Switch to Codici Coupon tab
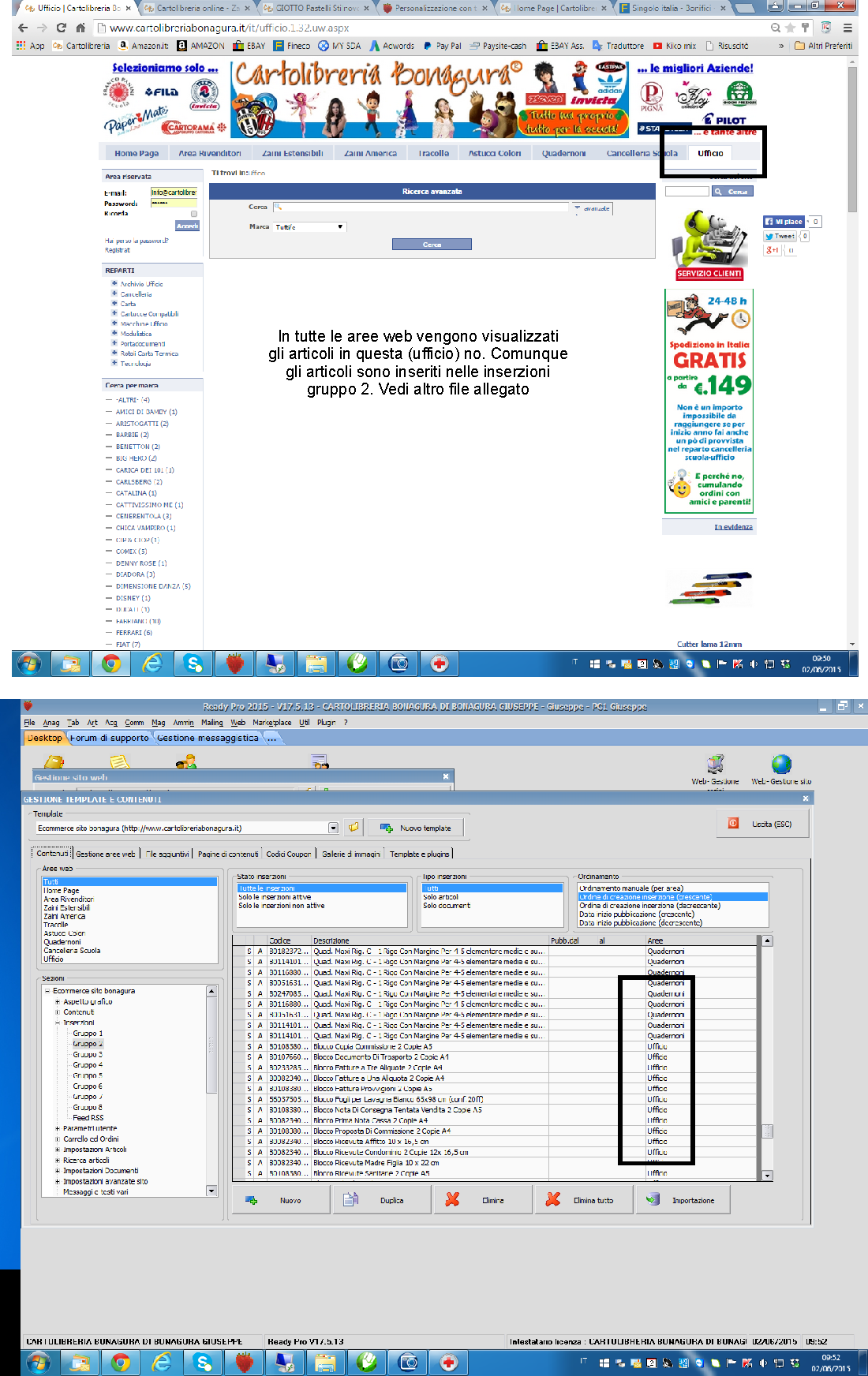 [289, 854]
